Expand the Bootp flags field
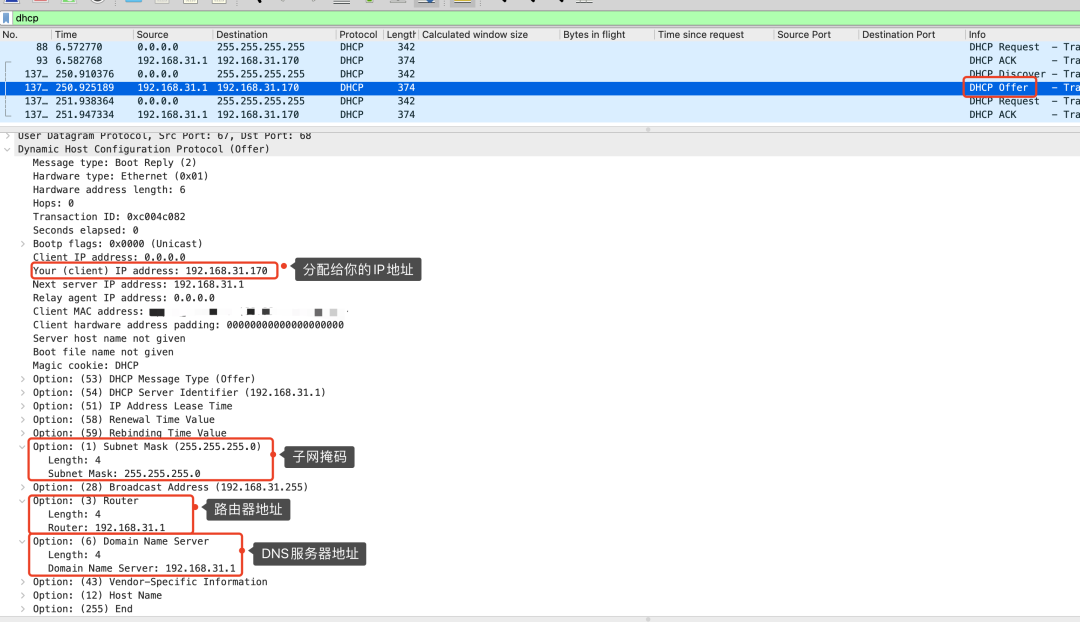The height and width of the screenshot is (622, 1080). coord(23,244)
